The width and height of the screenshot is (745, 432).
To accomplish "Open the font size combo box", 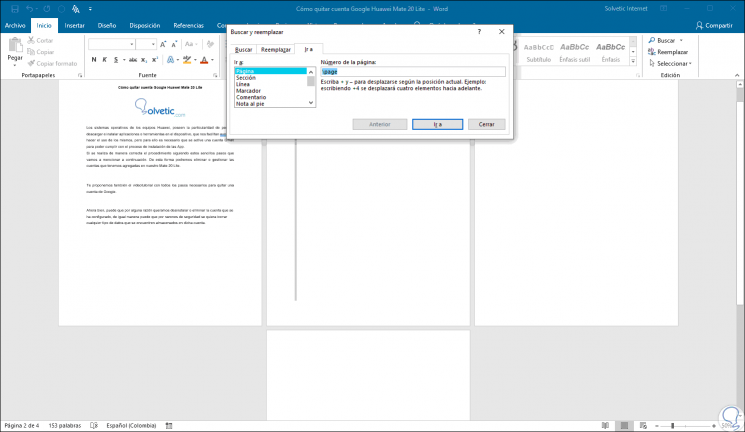I will pyautogui.click(x=146, y=44).
